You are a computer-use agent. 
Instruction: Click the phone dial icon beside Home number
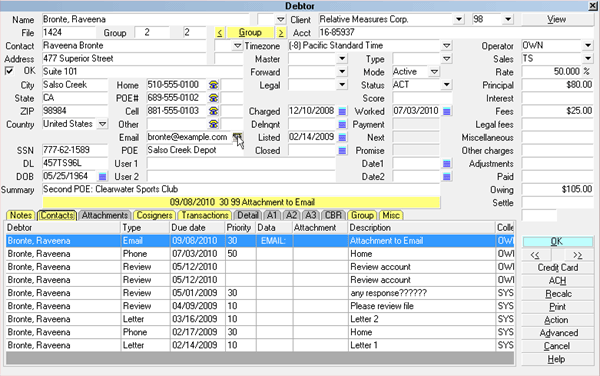[x=214, y=85]
